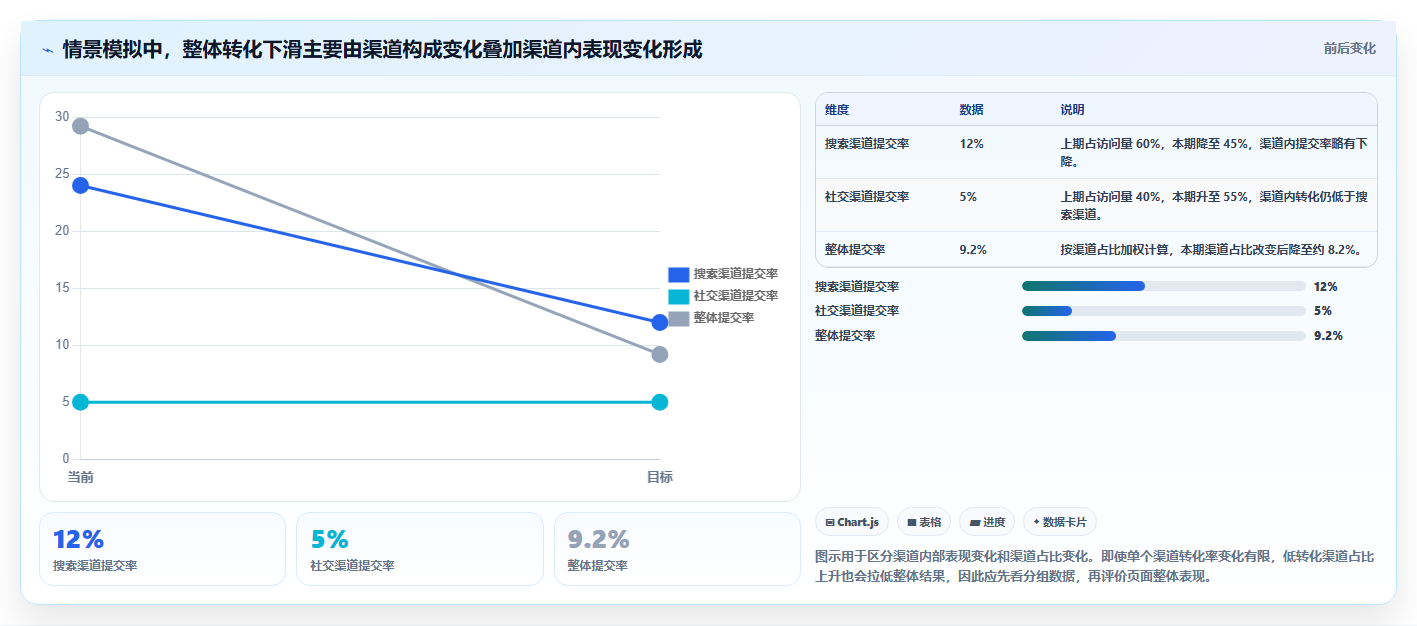Click blue 搜索渠道提交率 point at 目标
1417x626 pixels.
click(660, 322)
